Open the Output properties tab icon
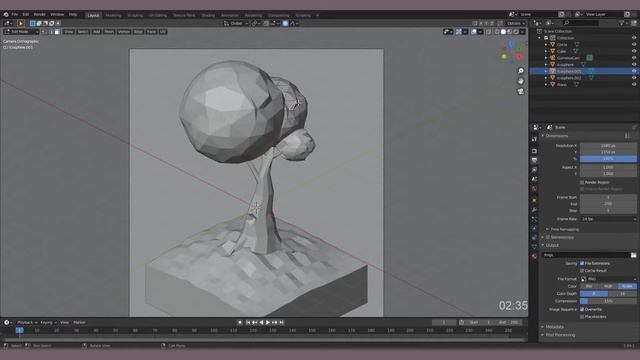Image resolution: width=640 pixels, height=360 pixels. tap(534, 160)
